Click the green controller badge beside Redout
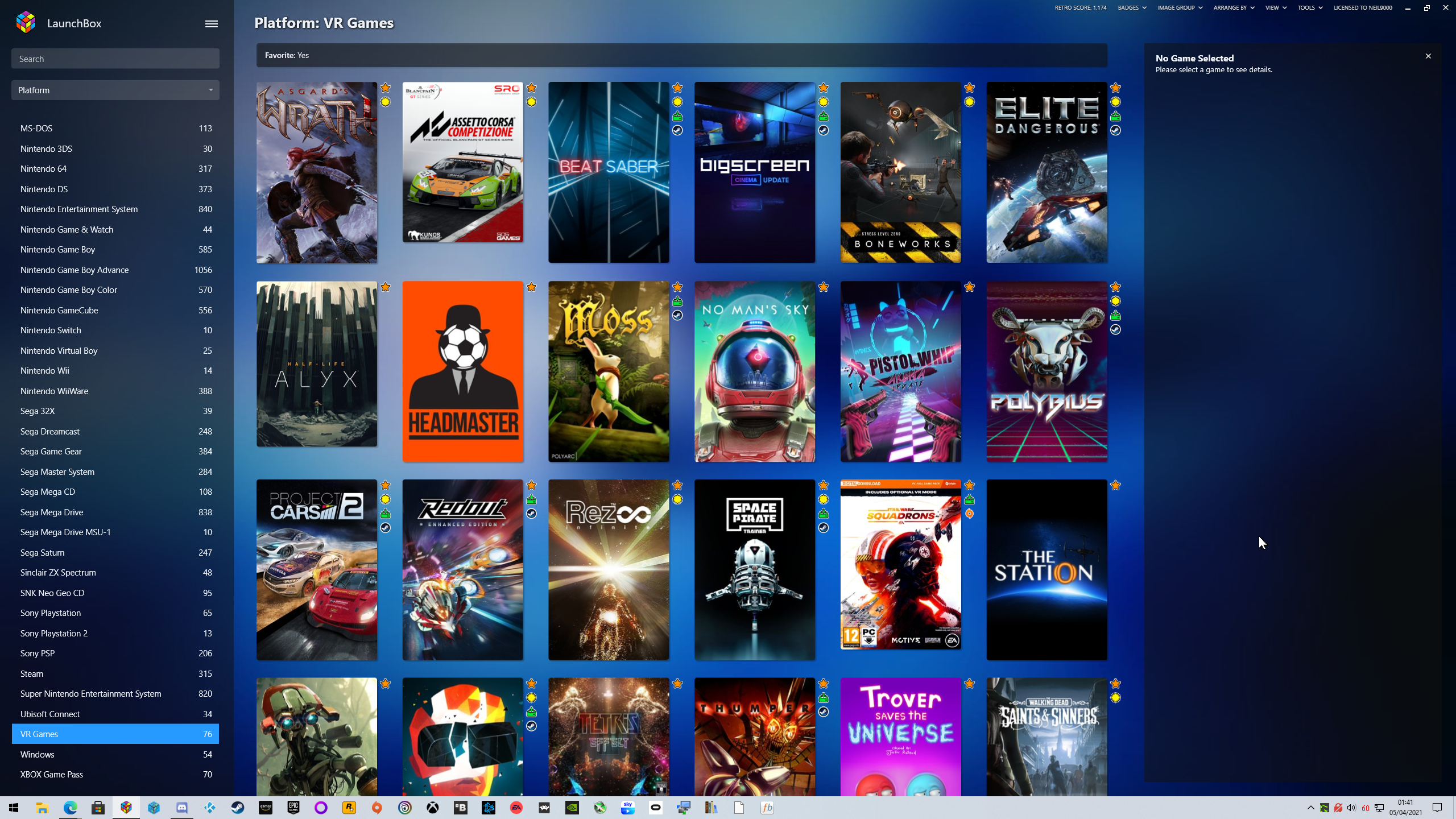 coord(531,499)
